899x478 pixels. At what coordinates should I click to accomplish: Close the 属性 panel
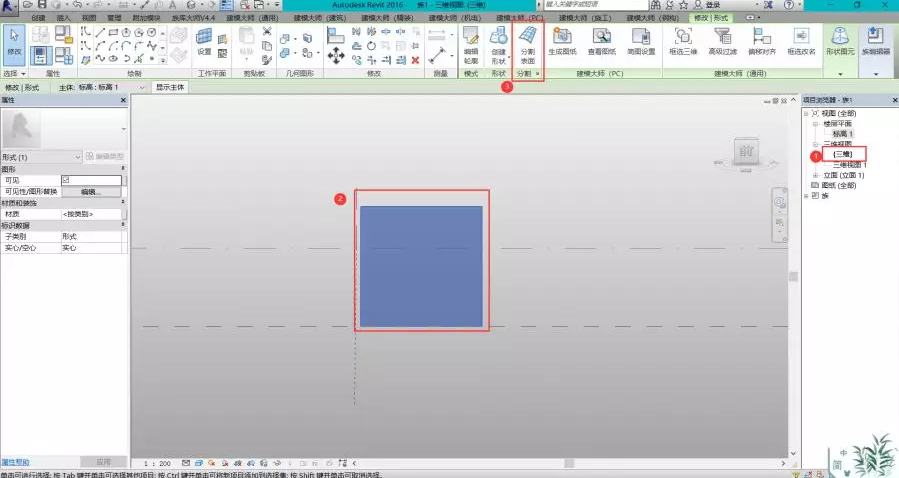123,100
